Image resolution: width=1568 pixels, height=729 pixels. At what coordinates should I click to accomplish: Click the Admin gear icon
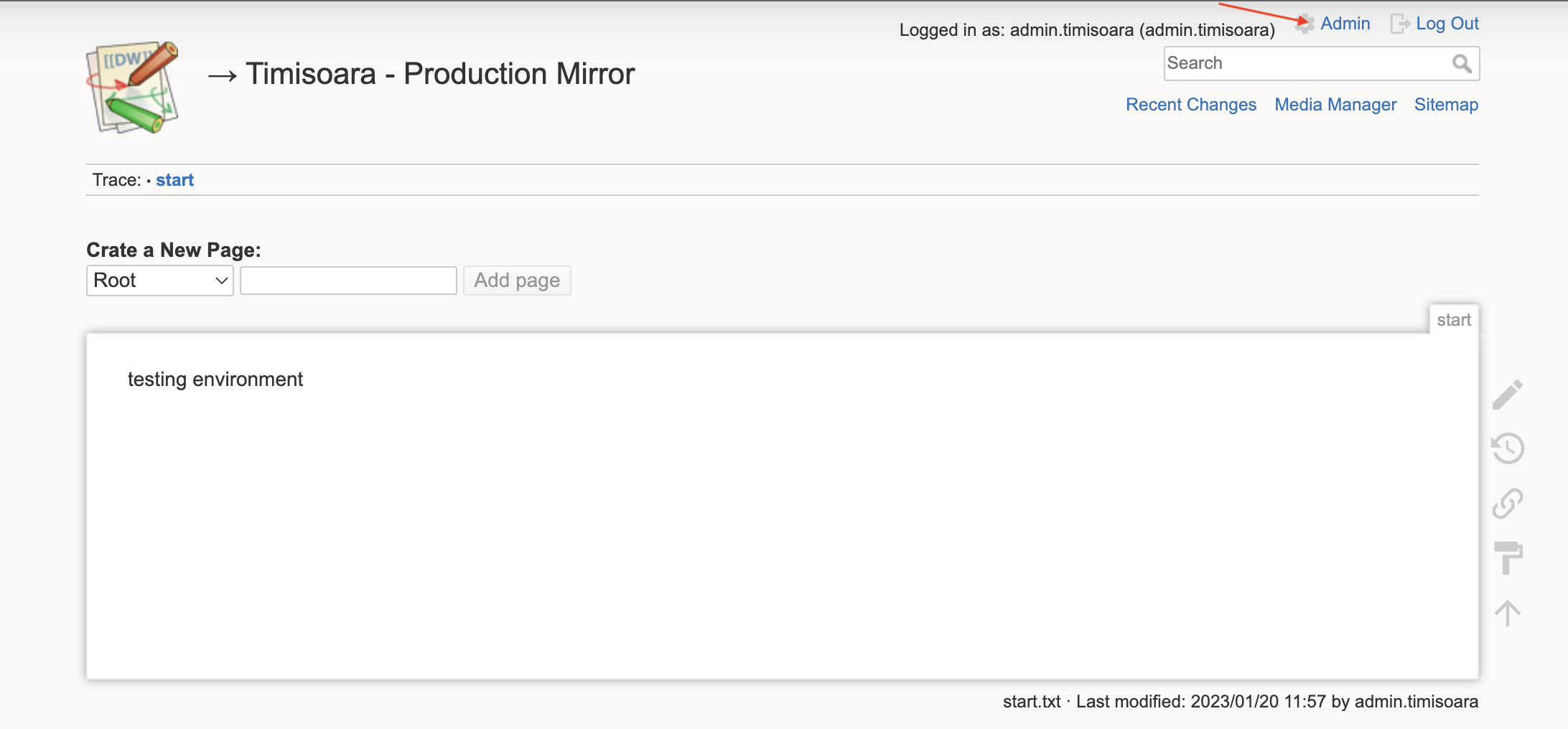(x=1305, y=24)
